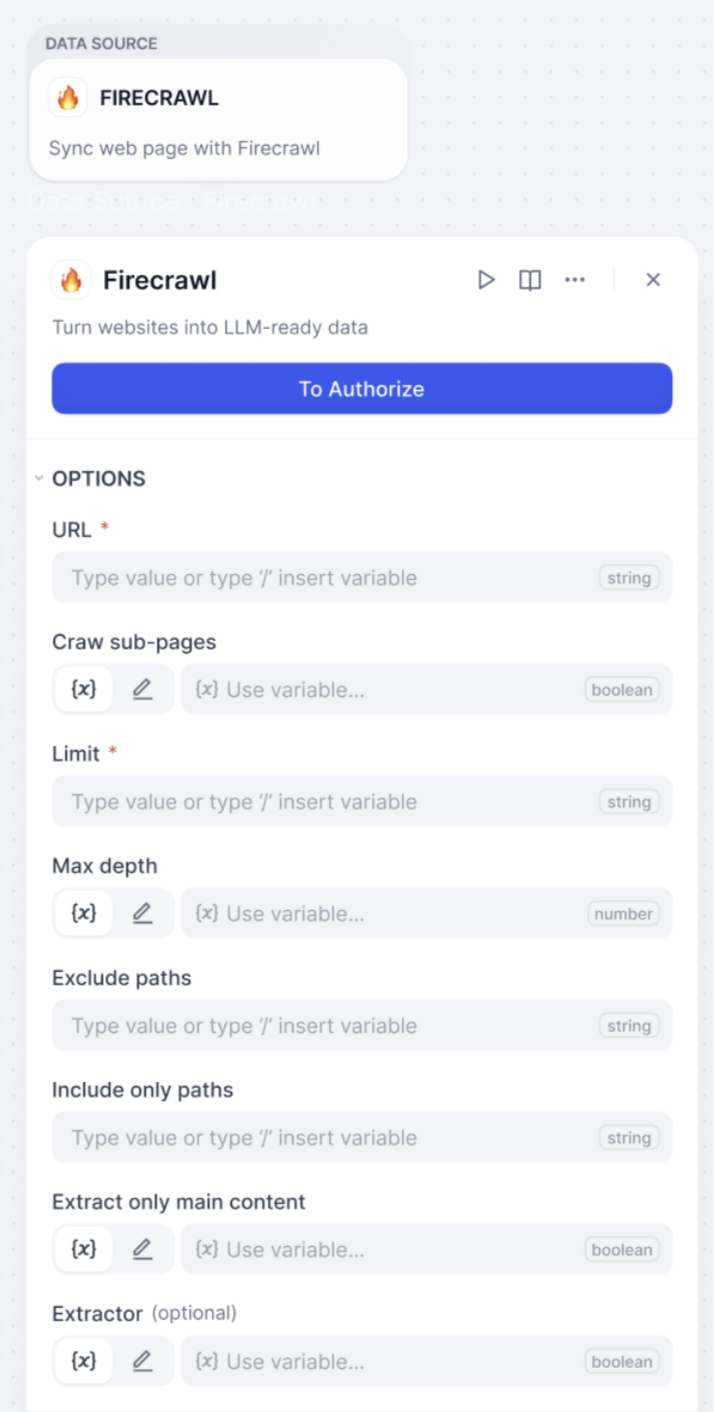Viewport: 714px width, 1412px height.
Task: Close the Firecrawl configuration panel
Action: click(x=653, y=280)
